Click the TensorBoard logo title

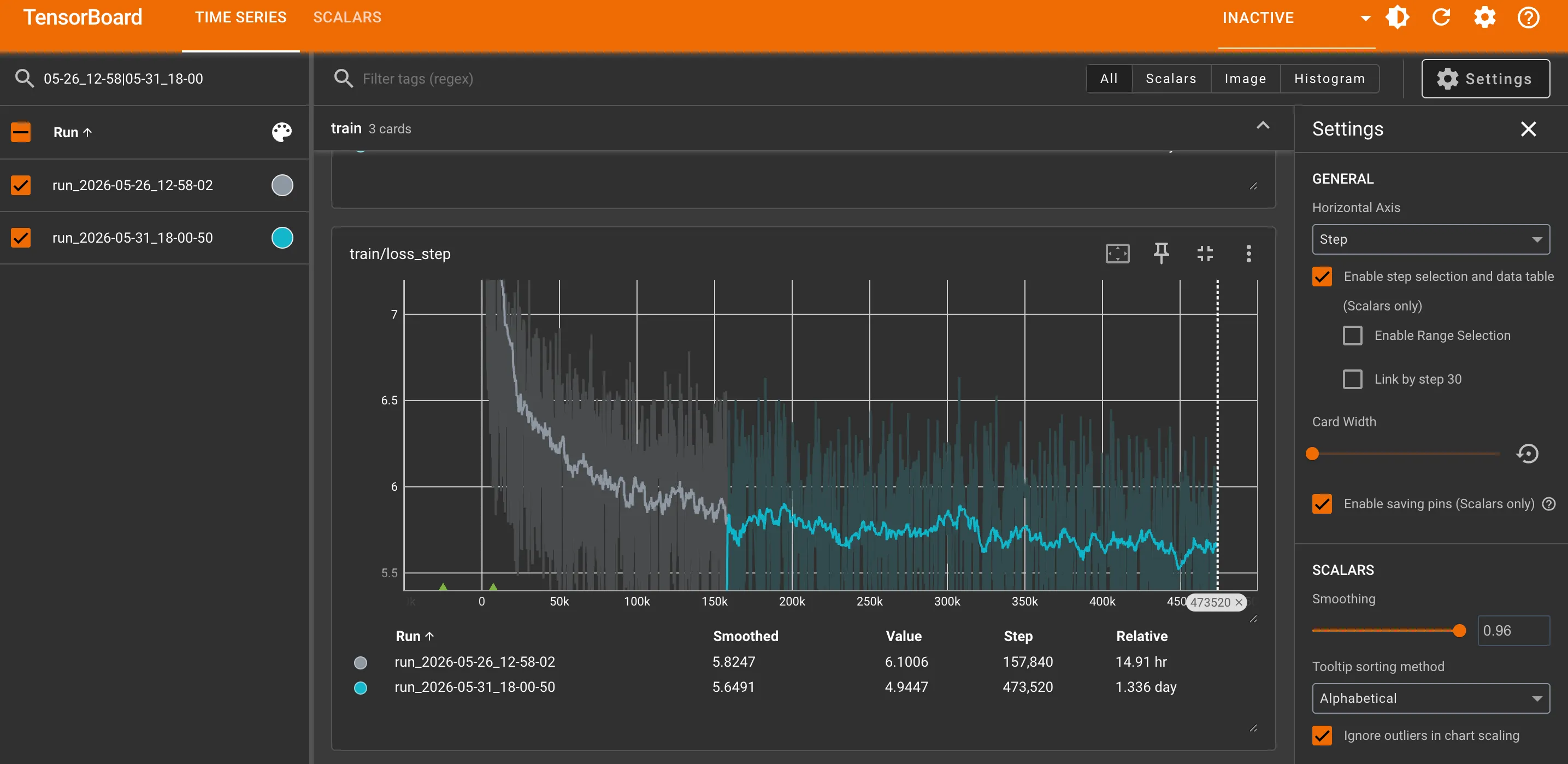(83, 17)
